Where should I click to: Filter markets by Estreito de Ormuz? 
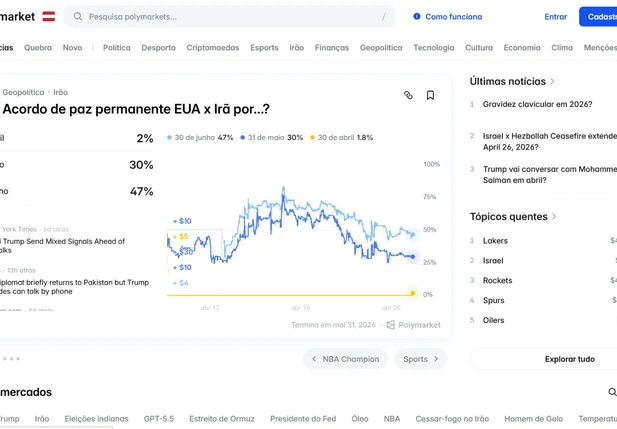222,419
